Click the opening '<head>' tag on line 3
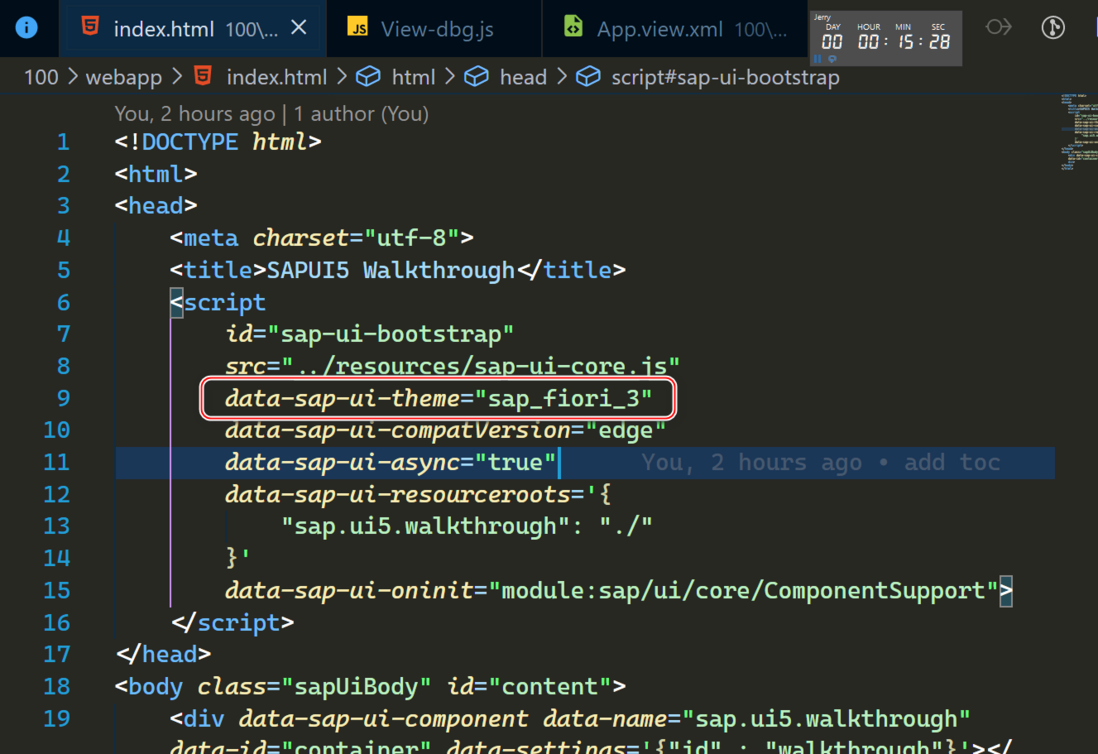The width and height of the screenshot is (1098, 754). 155,206
